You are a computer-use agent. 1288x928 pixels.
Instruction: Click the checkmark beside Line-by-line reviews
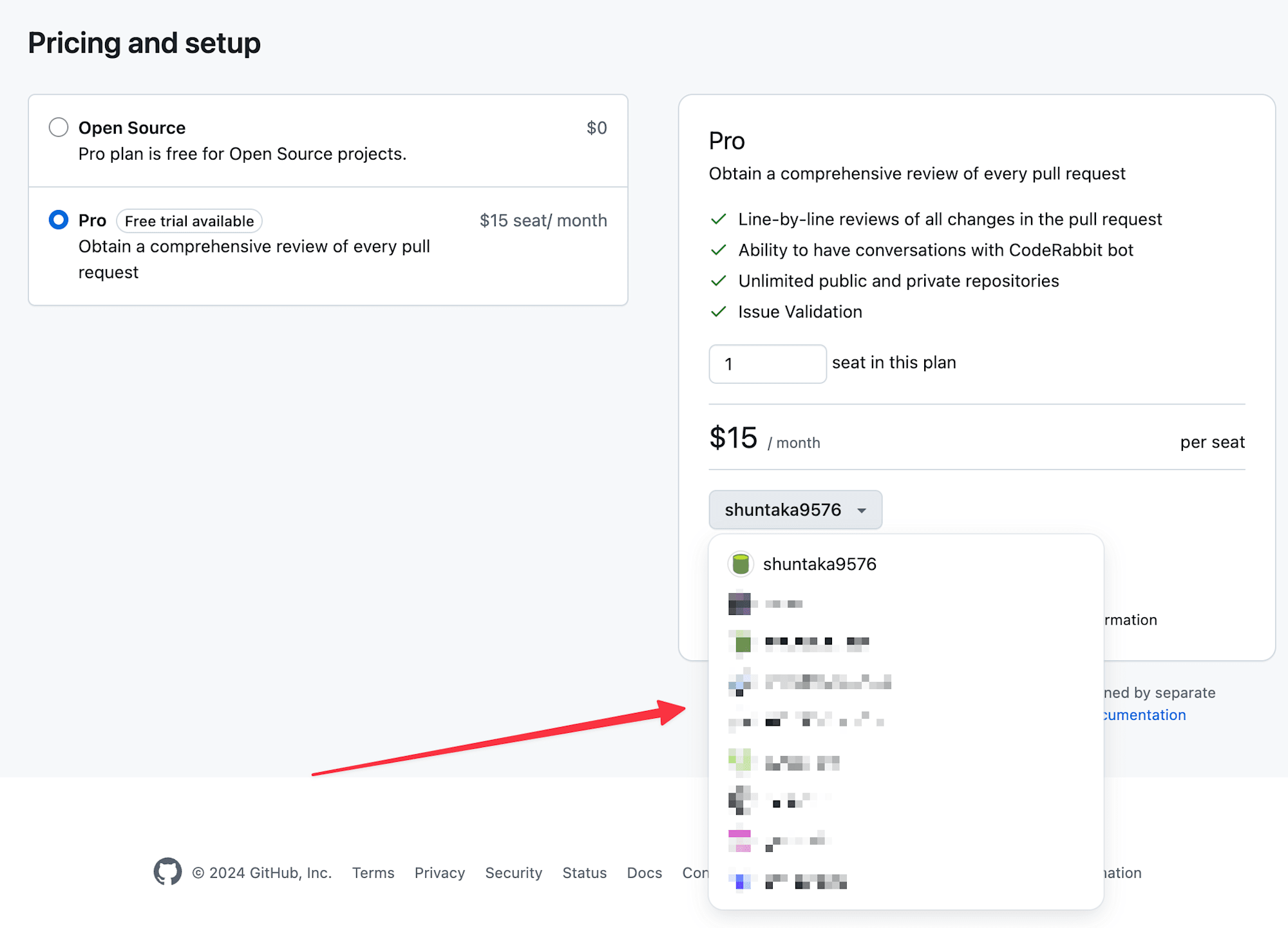pos(719,219)
